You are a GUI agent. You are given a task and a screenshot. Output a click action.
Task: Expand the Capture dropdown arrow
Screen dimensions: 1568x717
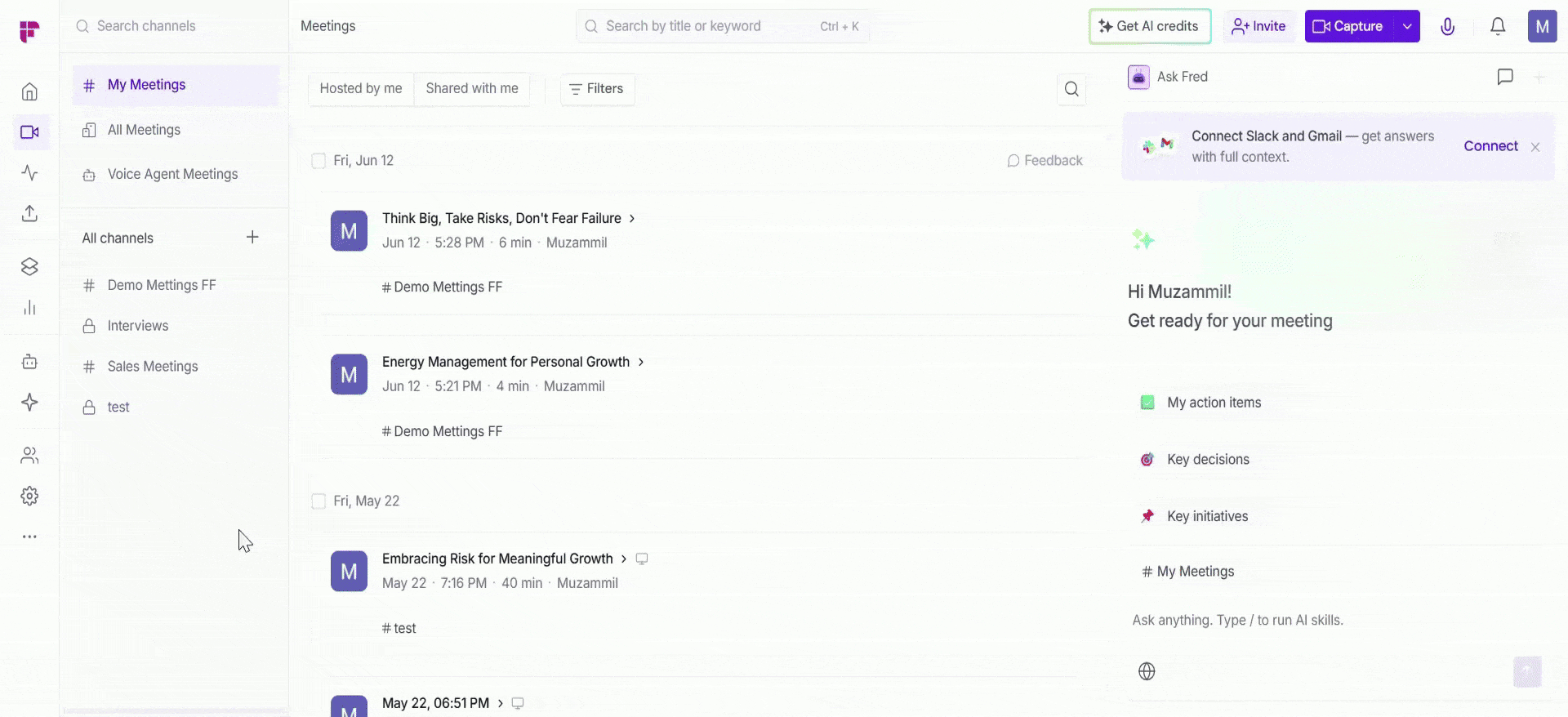pyautogui.click(x=1407, y=26)
